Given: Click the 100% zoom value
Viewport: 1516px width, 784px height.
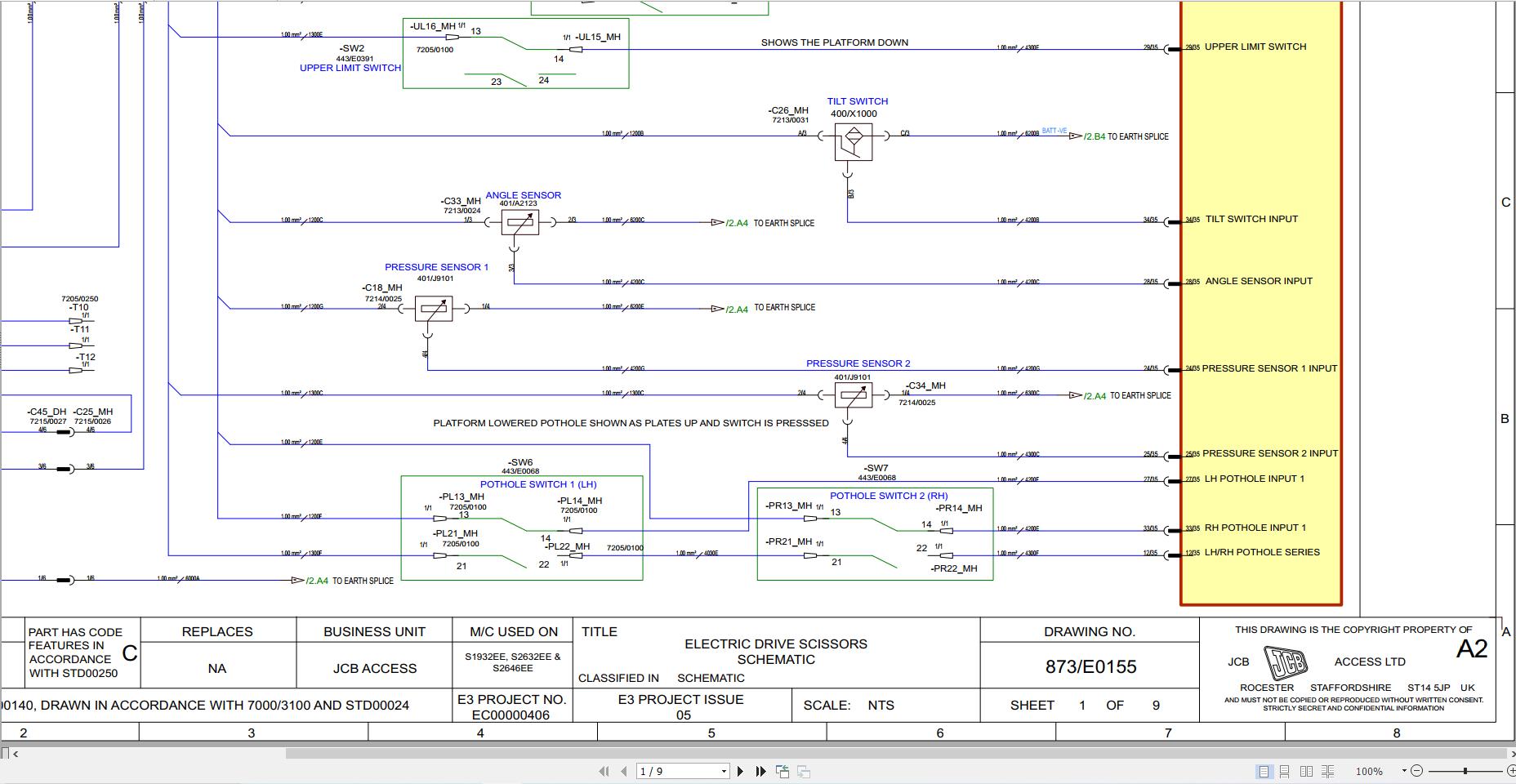Looking at the screenshot, I should (1369, 771).
